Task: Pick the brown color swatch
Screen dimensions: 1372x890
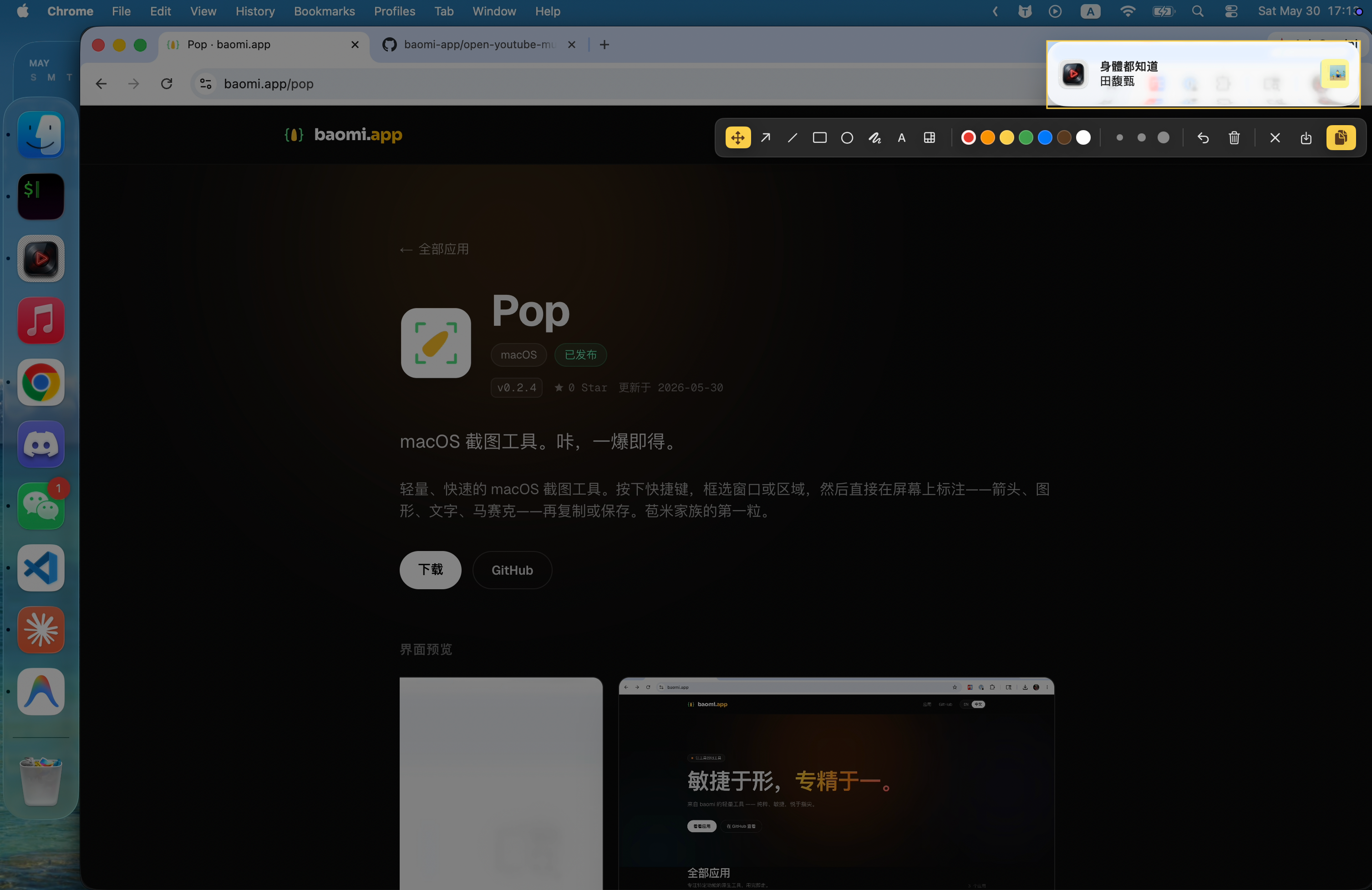Action: 1064,138
